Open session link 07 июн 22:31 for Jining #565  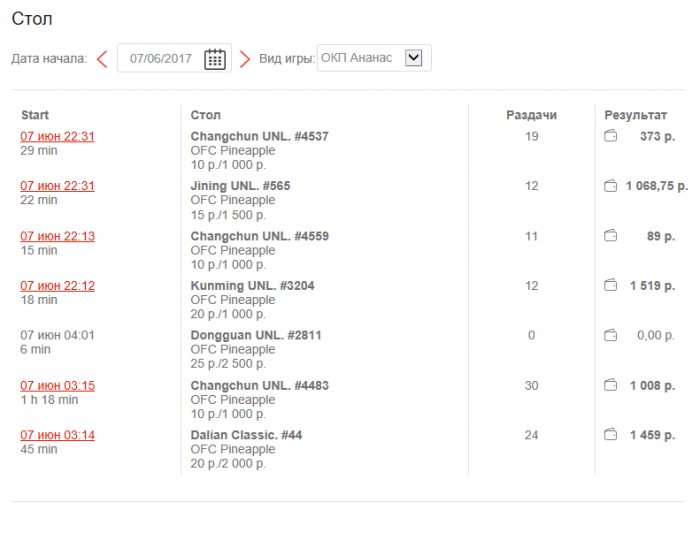58,186
